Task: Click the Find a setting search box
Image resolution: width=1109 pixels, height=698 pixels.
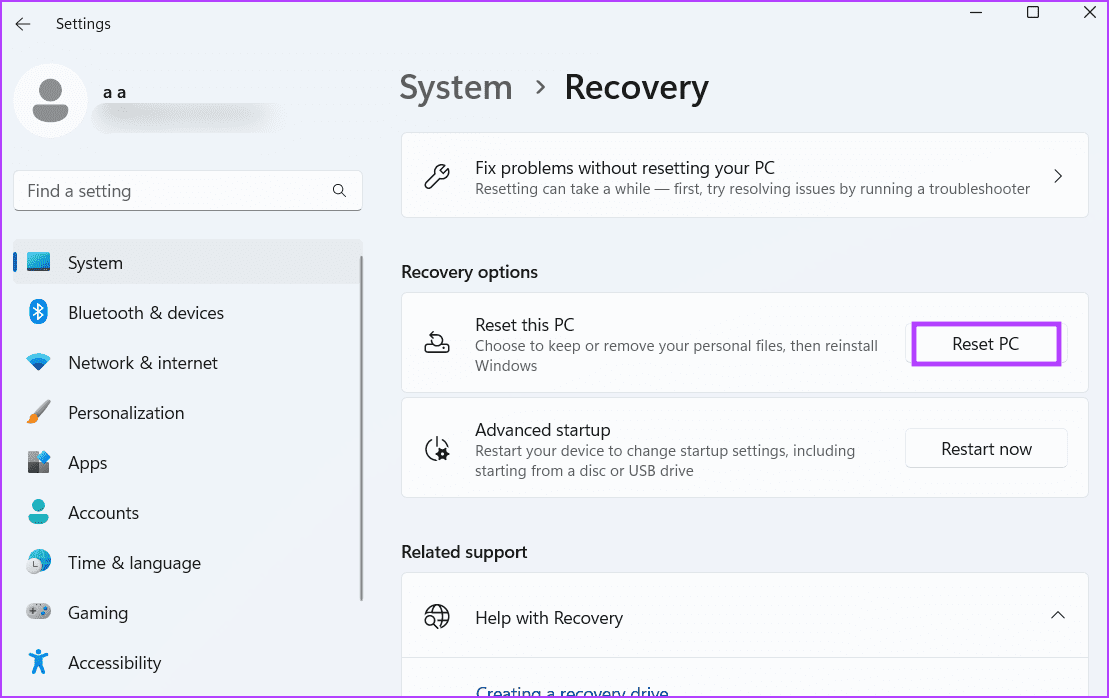Action: click(175, 191)
